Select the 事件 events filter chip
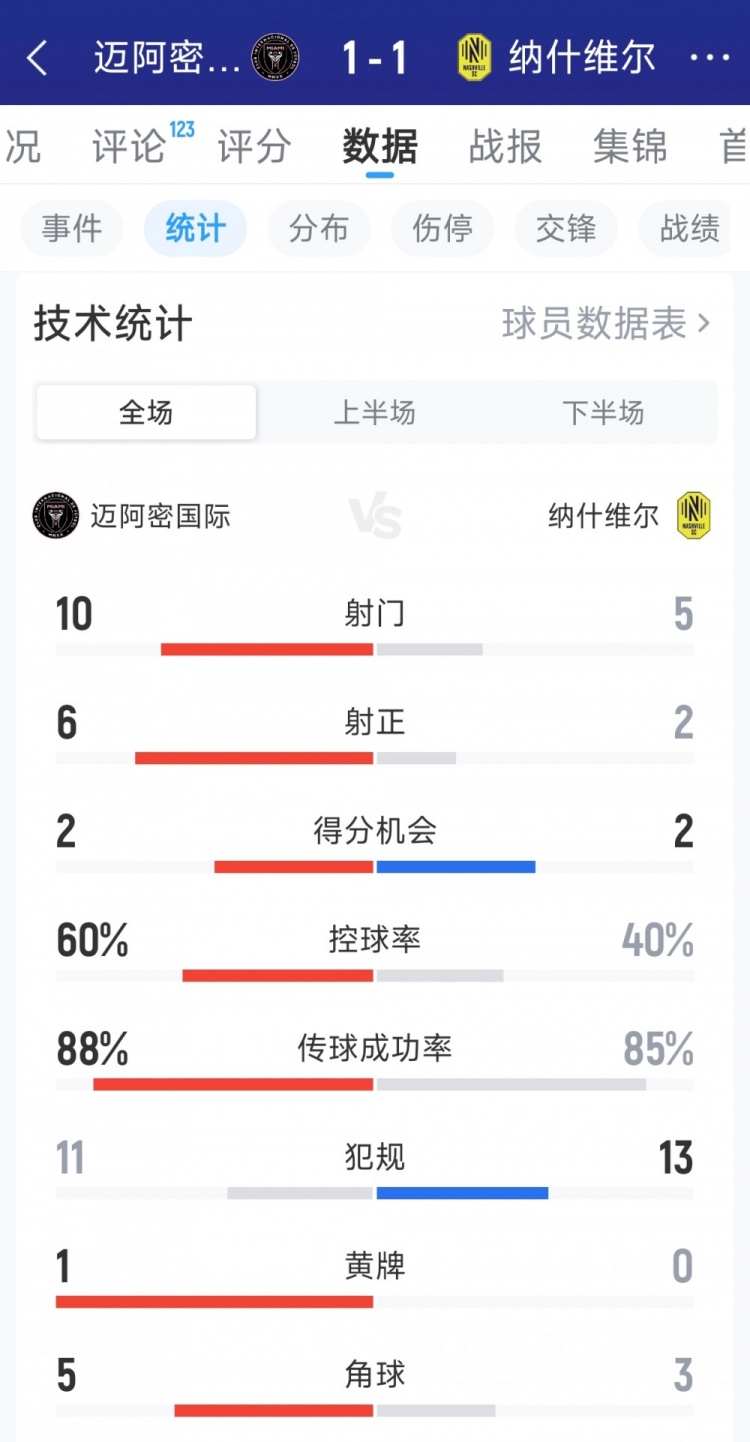Screen dimensions: 750x1442 [x=72, y=229]
